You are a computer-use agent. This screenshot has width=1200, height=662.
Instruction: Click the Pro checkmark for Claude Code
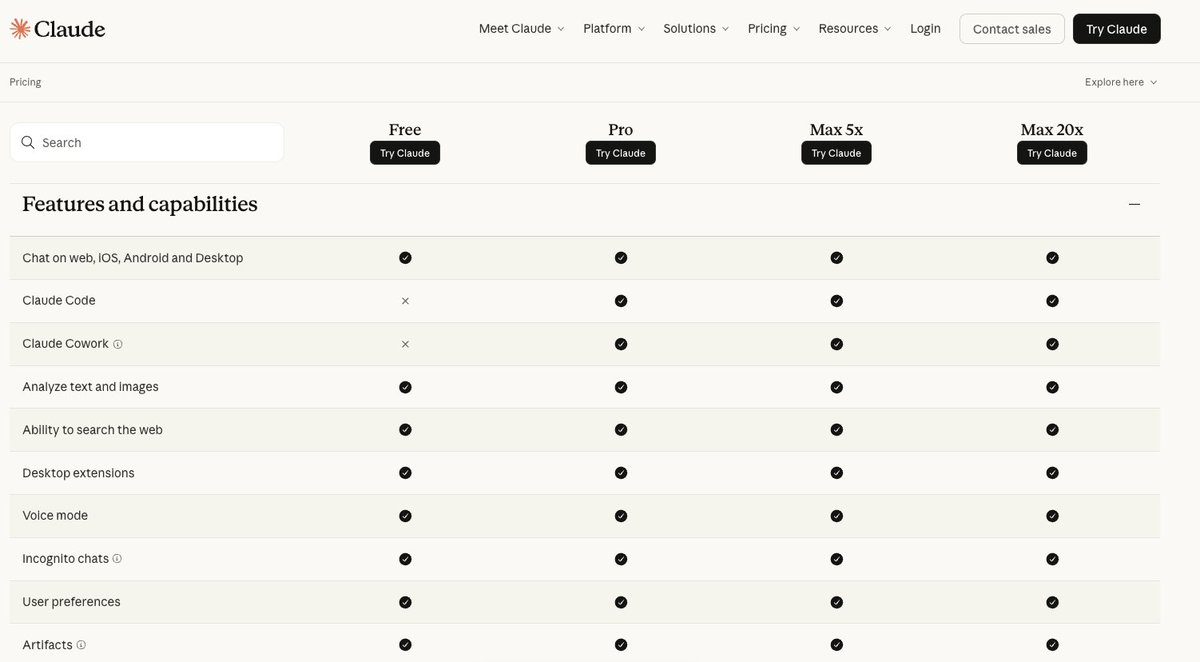621,301
